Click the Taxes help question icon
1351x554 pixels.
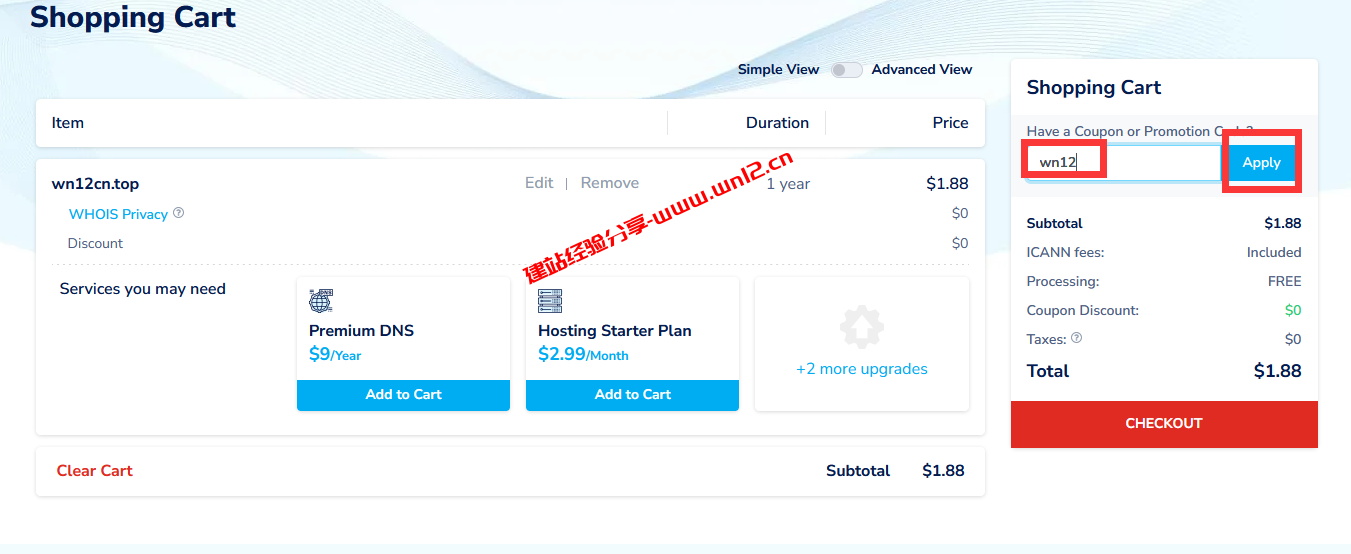pos(1077,338)
